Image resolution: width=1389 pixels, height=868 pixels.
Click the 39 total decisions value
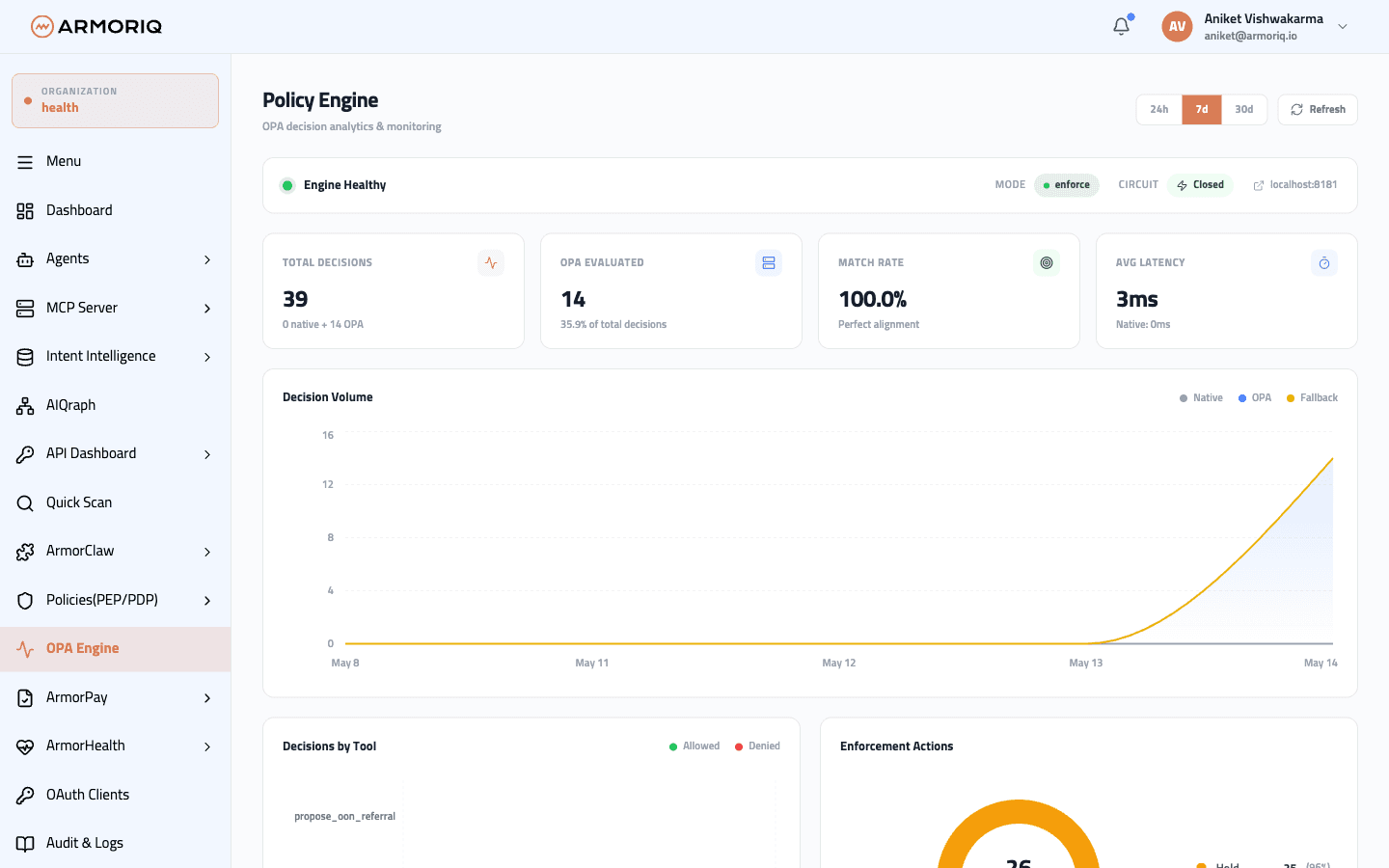(295, 299)
